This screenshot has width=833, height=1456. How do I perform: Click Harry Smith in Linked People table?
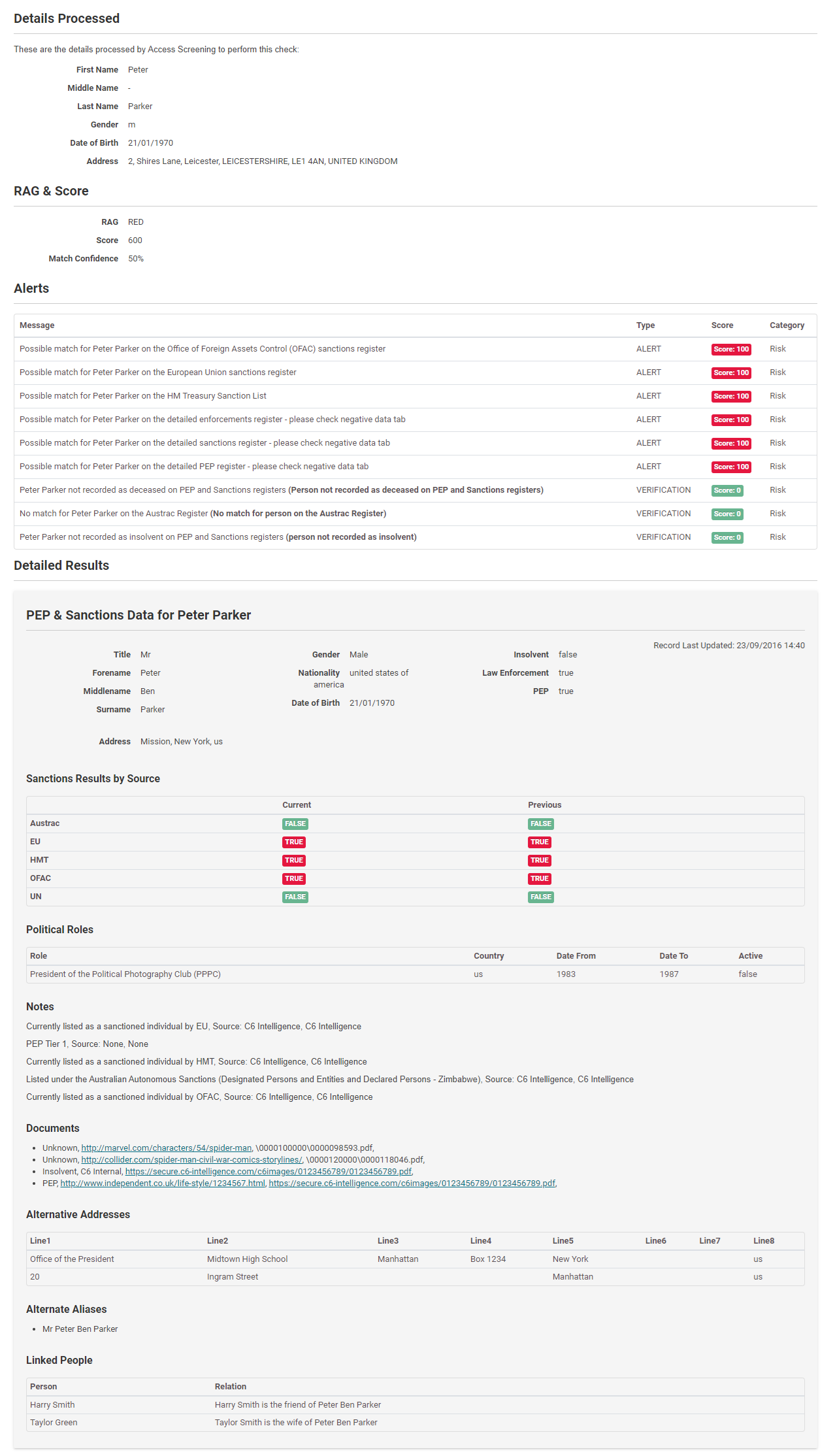(x=52, y=1404)
